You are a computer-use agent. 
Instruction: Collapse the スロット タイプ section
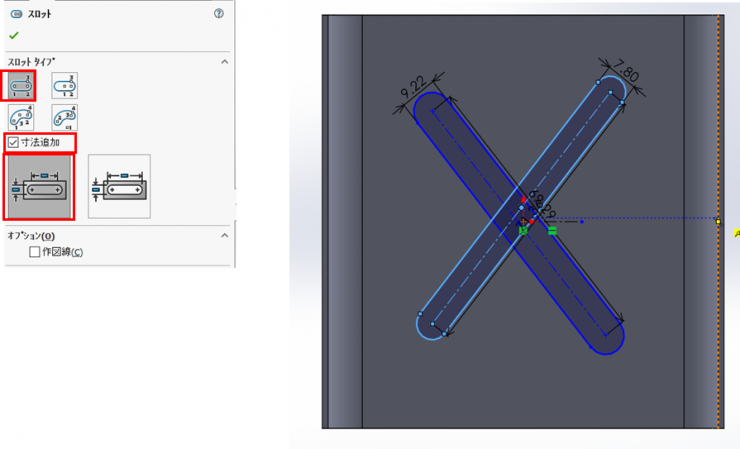(x=224, y=62)
